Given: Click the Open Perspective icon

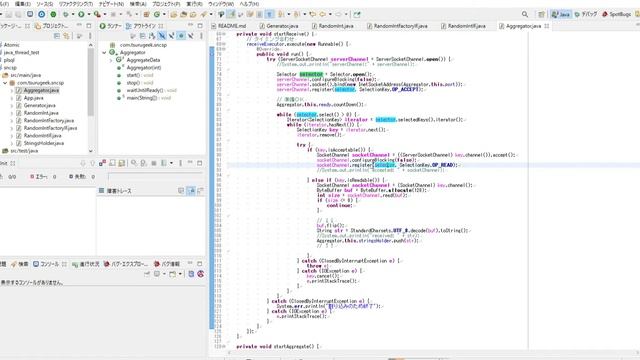Looking at the screenshot, I should tap(541, 14).
